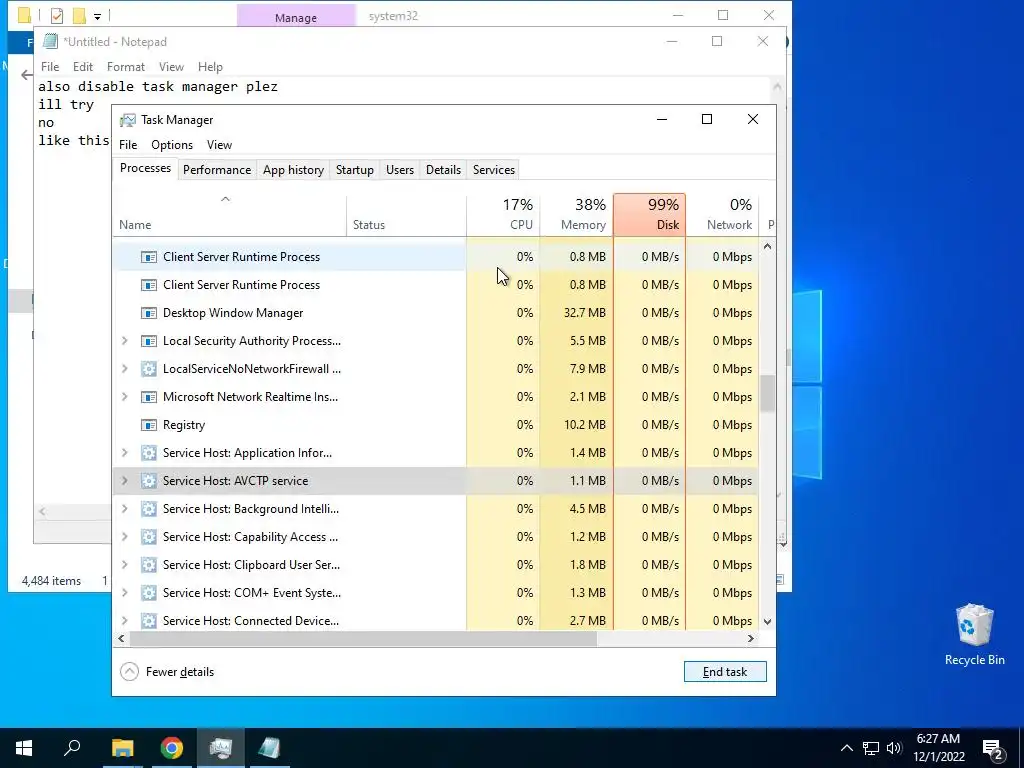Expand Service Host: AVCTP service
Screen dimensions: 1024x768
click(125, 481)
